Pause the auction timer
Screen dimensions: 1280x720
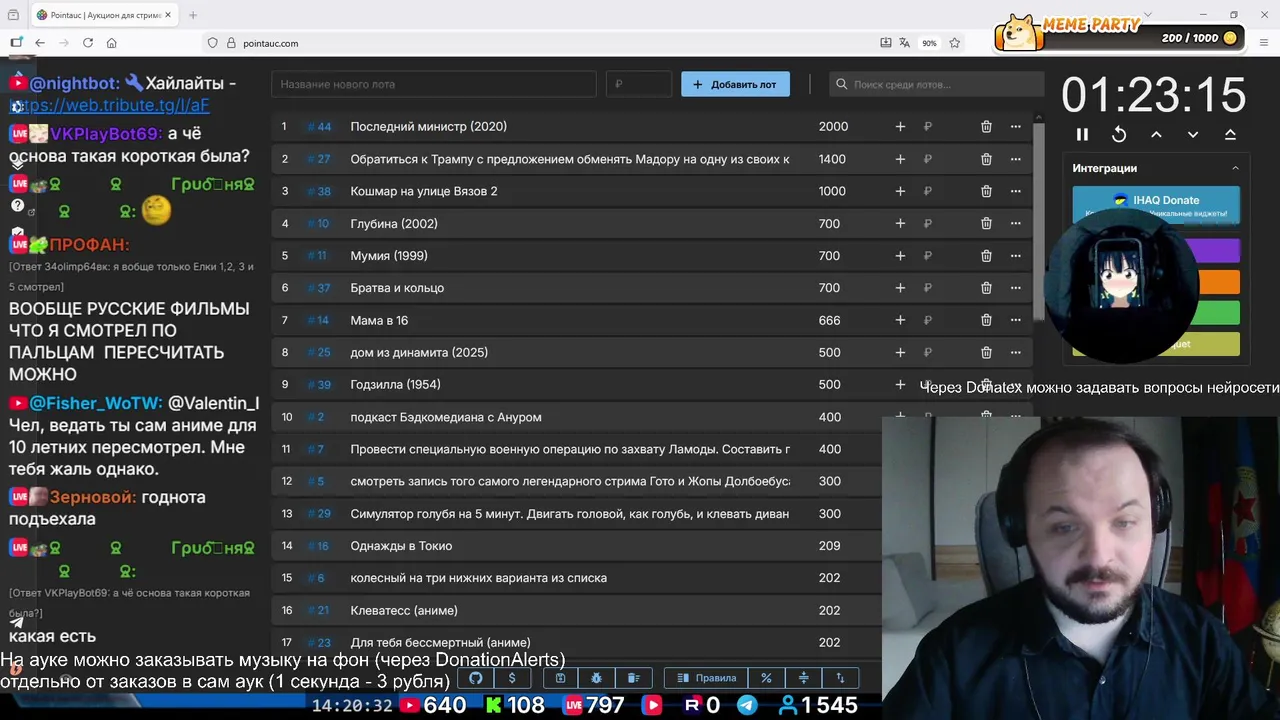click(x=1082, y=134)
